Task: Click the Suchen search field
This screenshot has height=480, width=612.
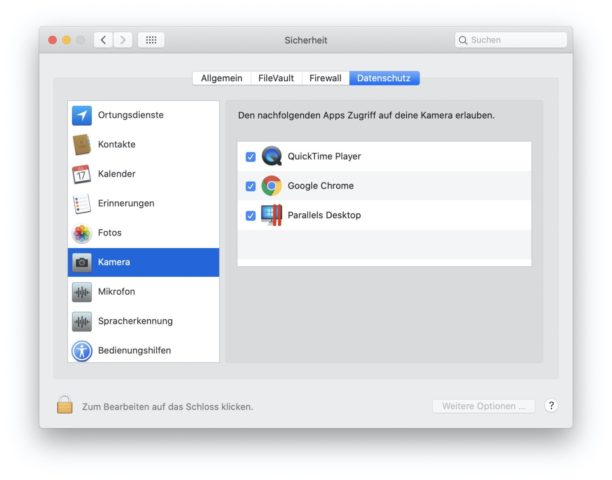Action: pos(511,40)
